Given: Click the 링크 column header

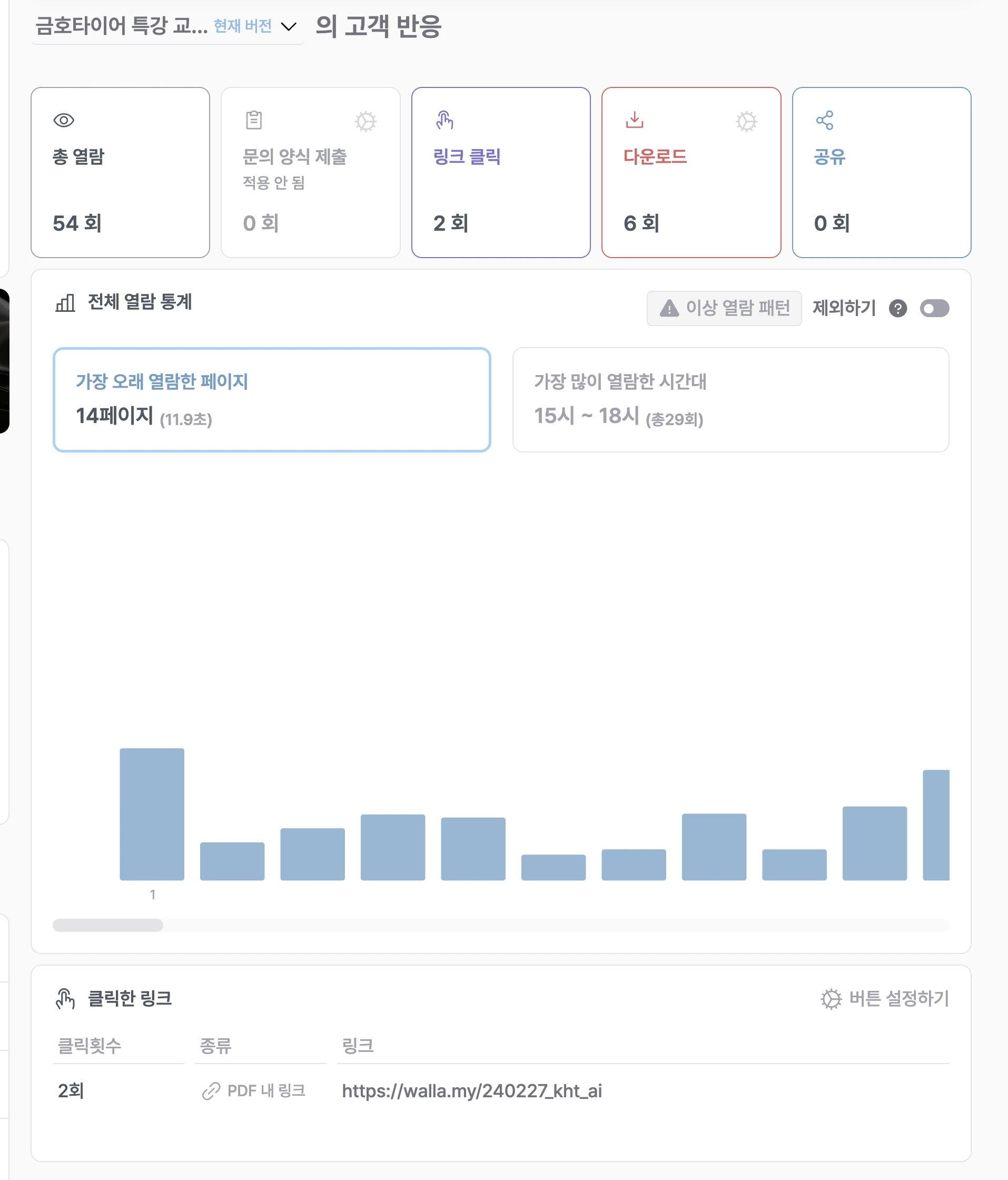Looking at the screenshot, I should (x=357, y=1046).
